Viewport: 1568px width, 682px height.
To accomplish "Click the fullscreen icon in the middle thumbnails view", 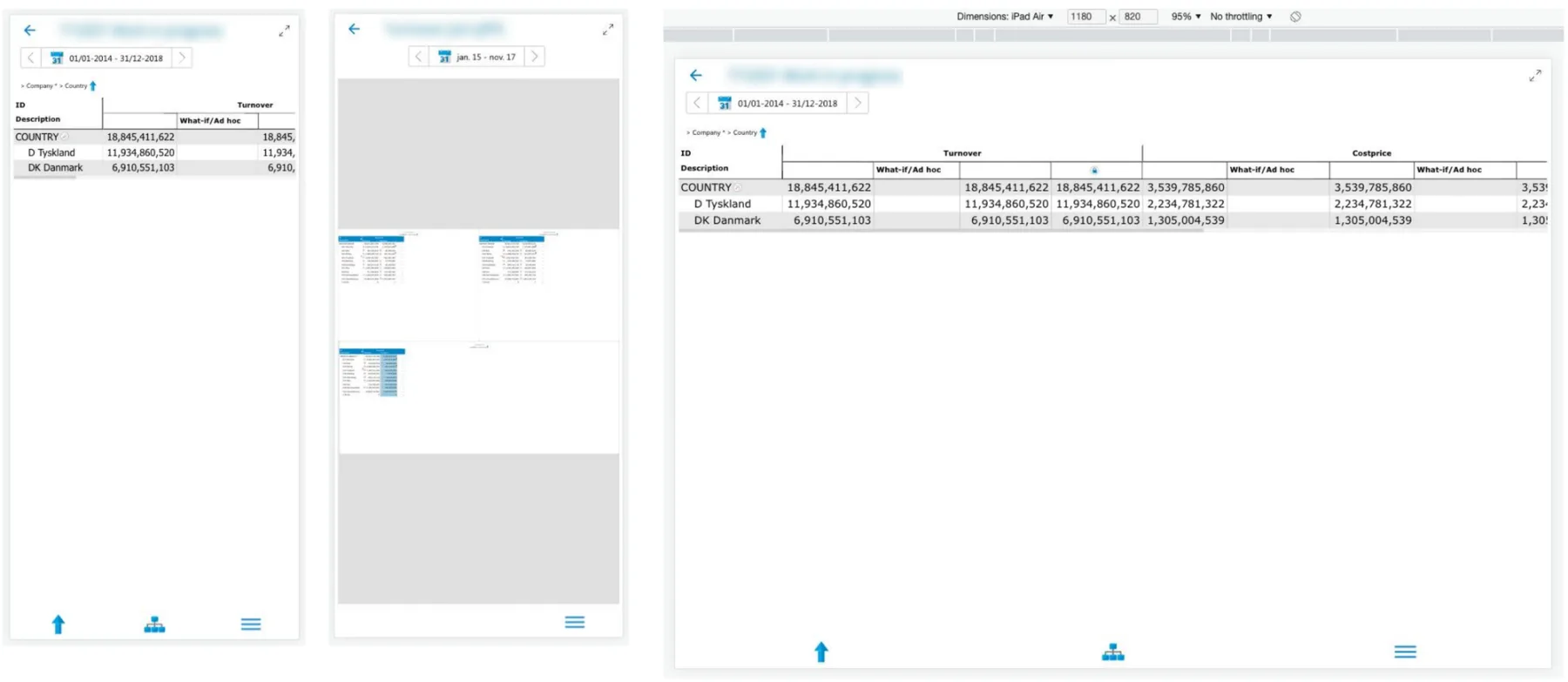I will tap(608, 30).
